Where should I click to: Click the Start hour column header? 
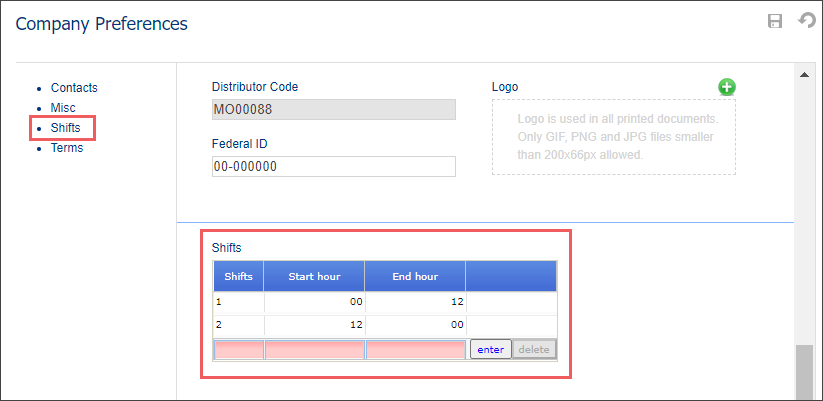tap(314, 276)
